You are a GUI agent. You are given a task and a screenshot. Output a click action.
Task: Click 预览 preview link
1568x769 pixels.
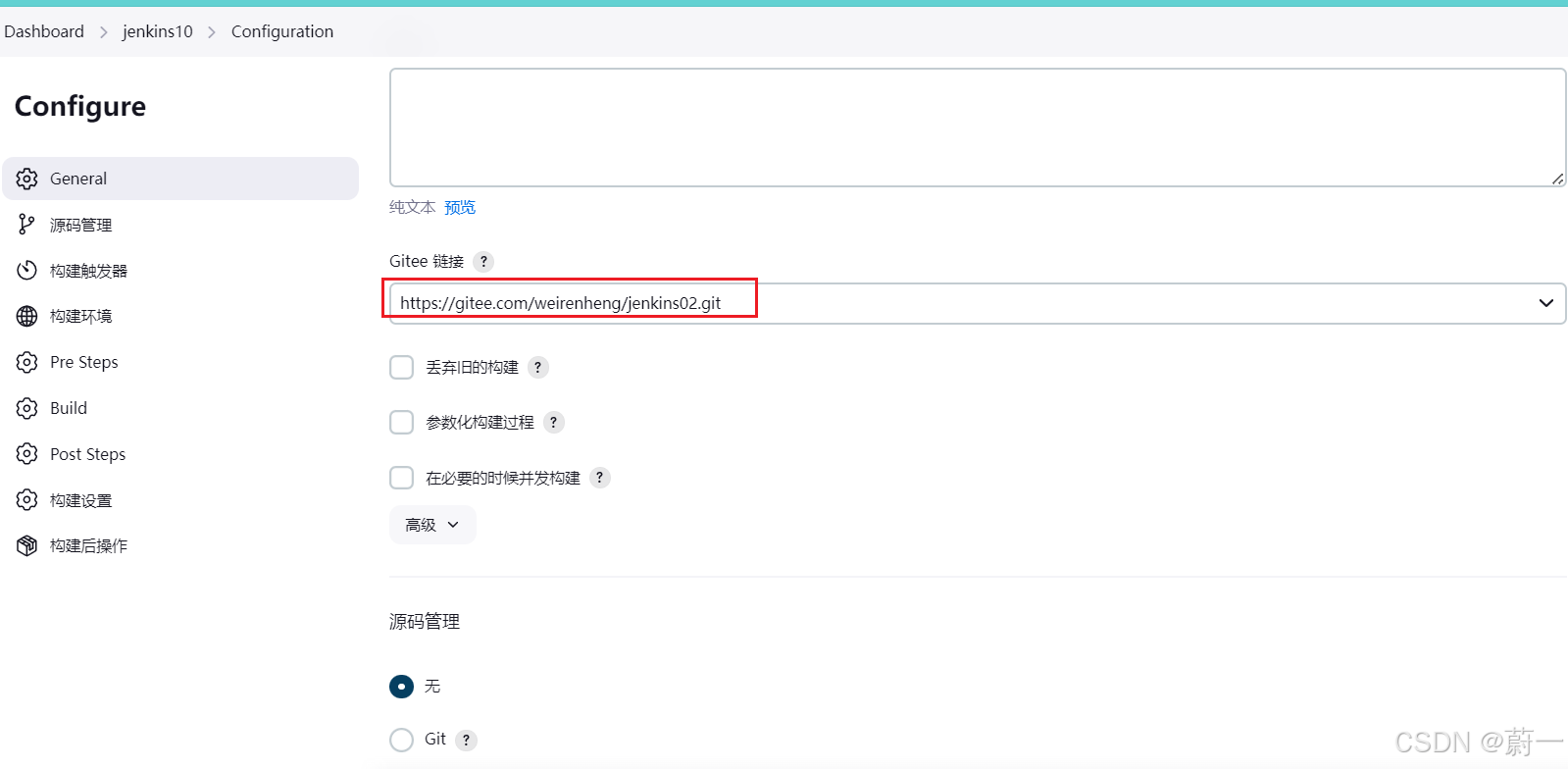point(460,207)
